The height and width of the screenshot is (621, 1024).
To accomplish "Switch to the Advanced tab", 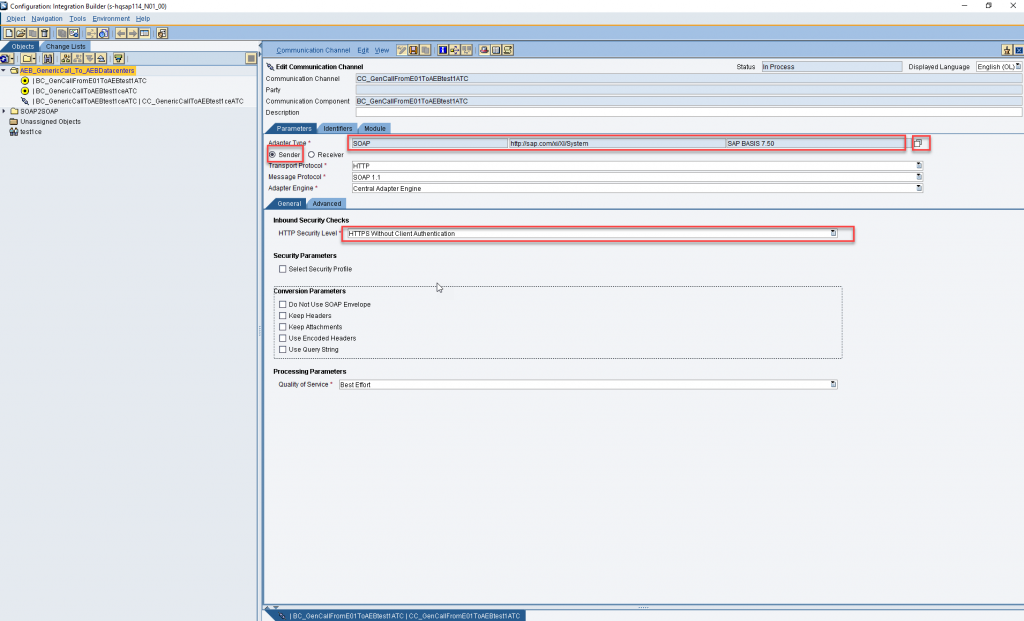I will [327, 204].
